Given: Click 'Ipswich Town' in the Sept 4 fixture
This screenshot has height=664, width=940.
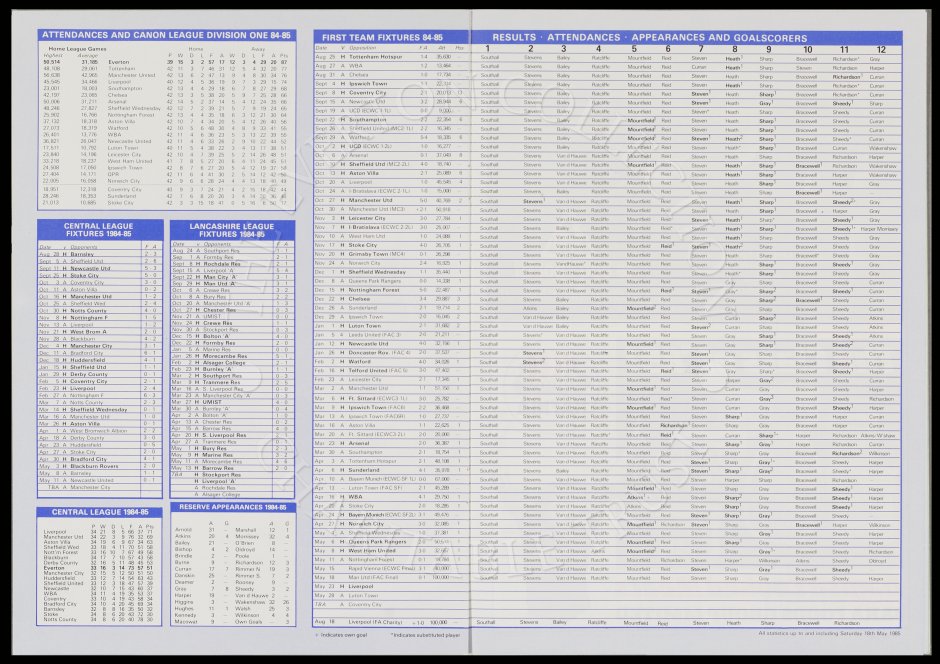Looking at the screenshot, I should coord(367,84).
